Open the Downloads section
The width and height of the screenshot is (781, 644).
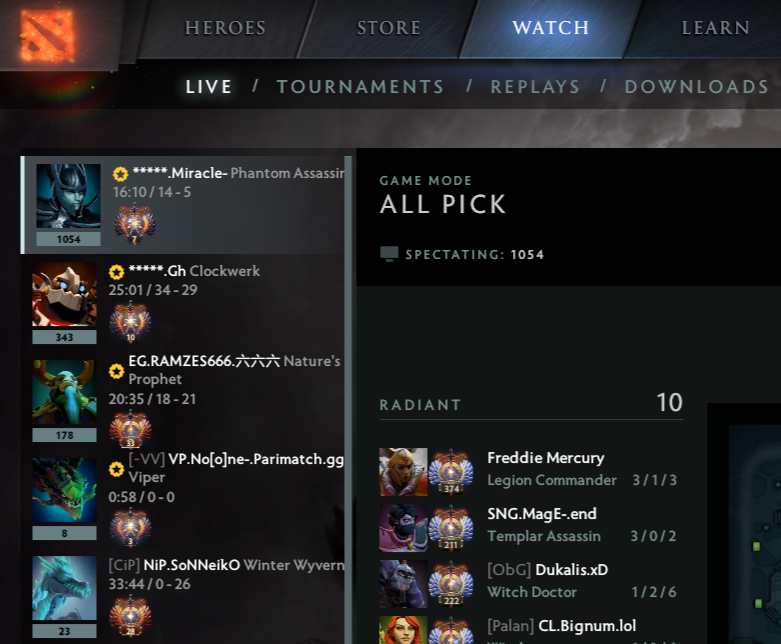click(696, 87)
